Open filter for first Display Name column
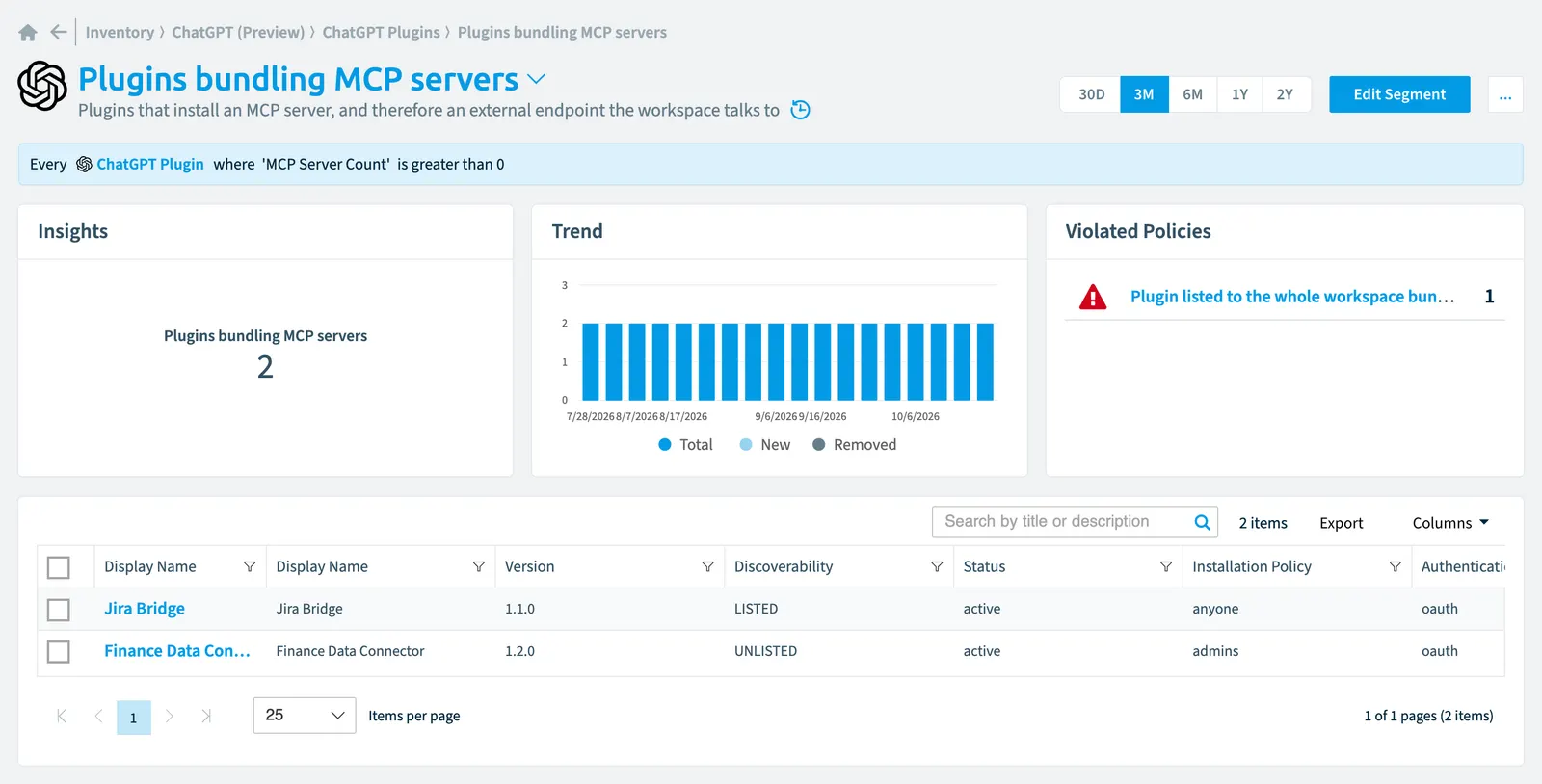This screenshot has width=1542, height=784. pos(250,567)
